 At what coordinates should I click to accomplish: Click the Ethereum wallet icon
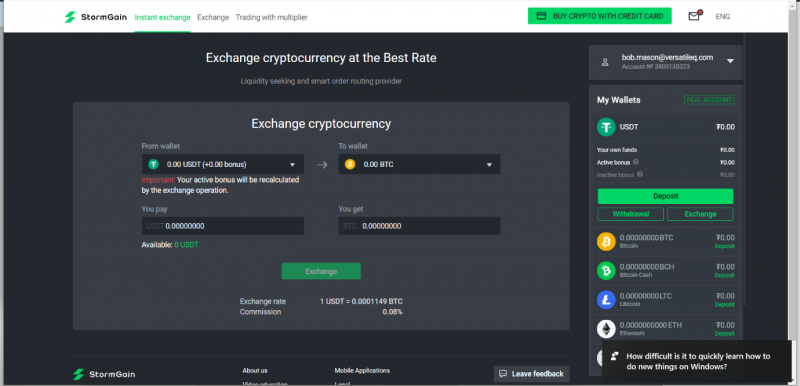pos(606,328)
